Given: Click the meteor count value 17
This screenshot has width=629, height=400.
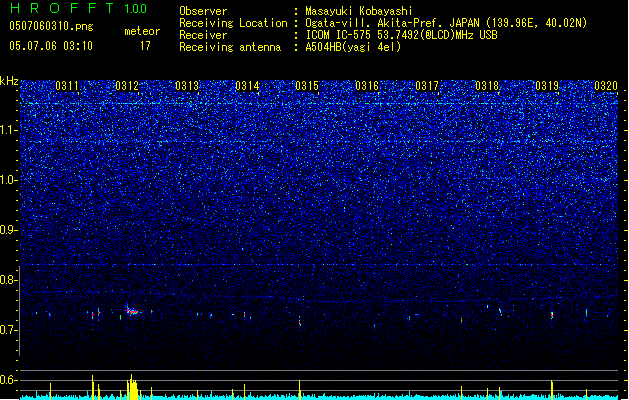Looking at the screenshot, I should [x=145, y=46].
